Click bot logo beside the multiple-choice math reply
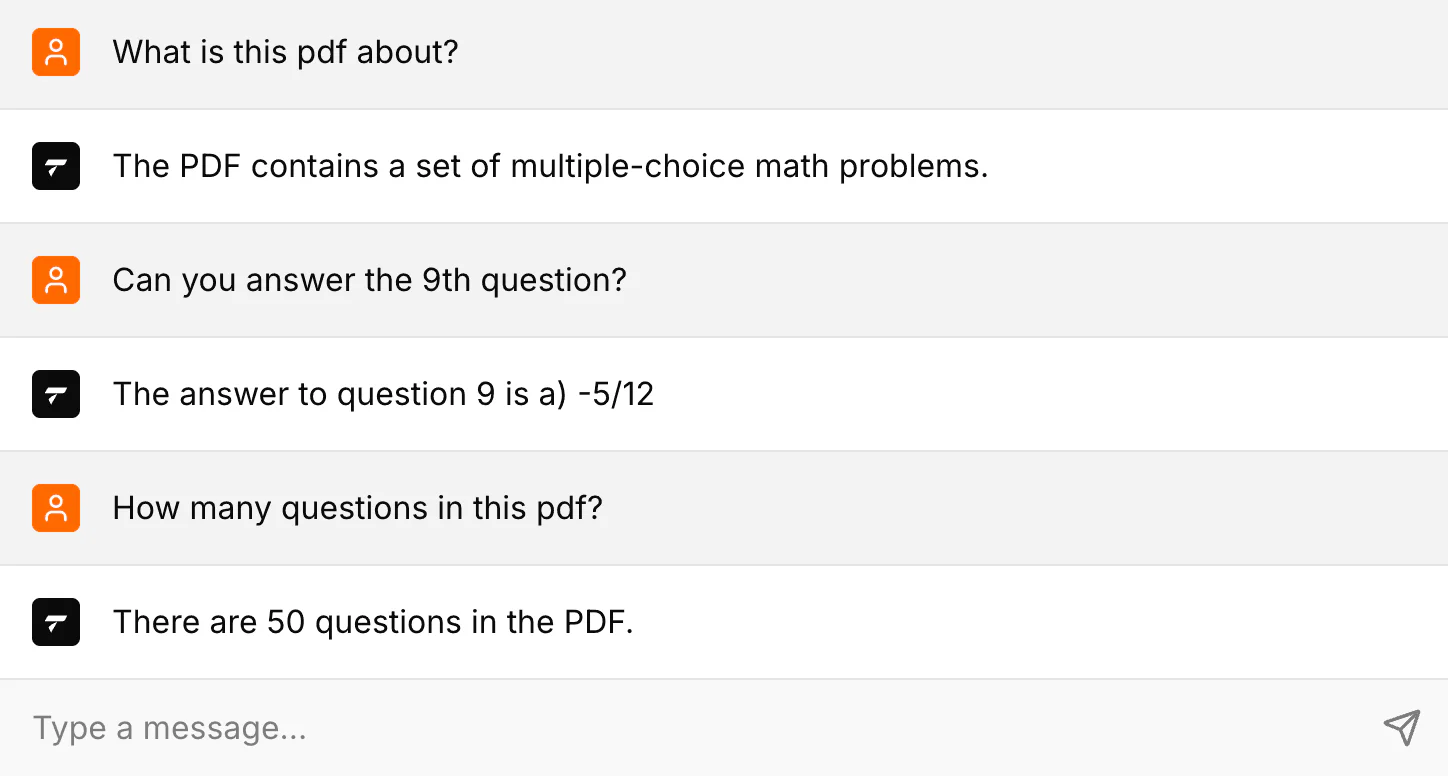Viewport: 1448px width, 782px height. point(56,166)
